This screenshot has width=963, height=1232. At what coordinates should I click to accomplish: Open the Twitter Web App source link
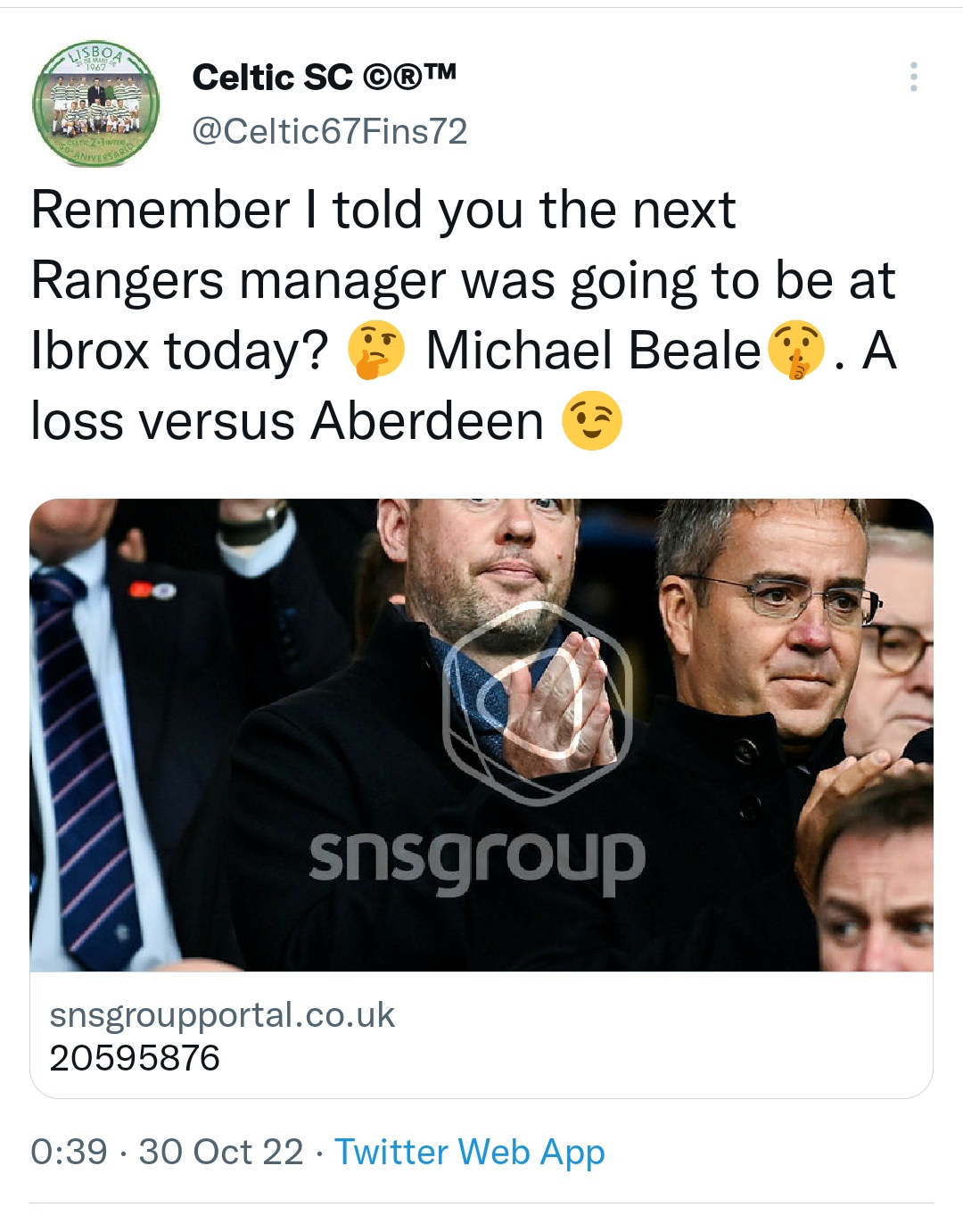pos(470,1153)
